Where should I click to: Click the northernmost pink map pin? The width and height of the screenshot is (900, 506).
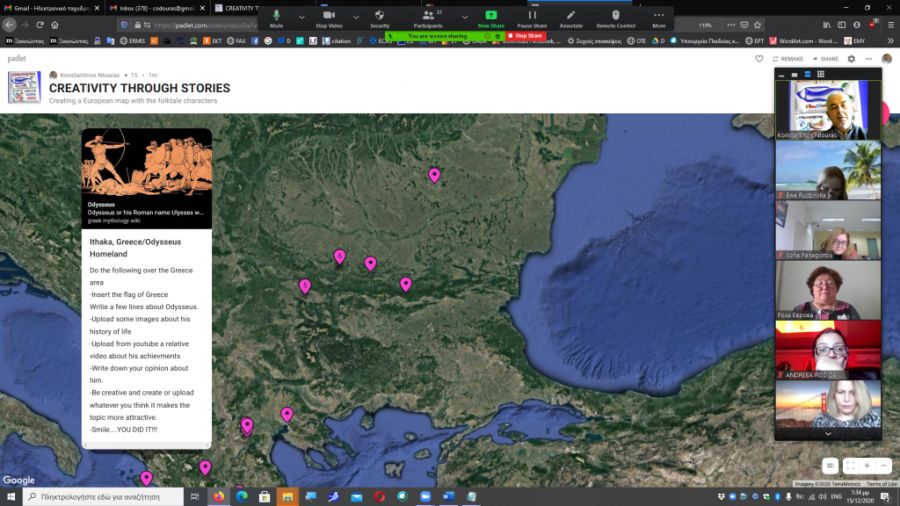(435, 174)
